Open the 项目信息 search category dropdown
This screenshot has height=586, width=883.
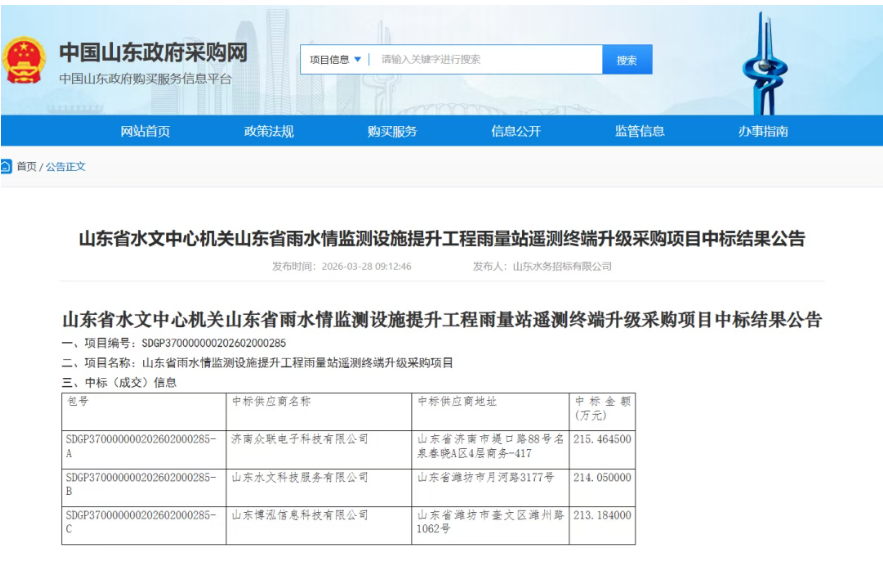tap(330, 60)
